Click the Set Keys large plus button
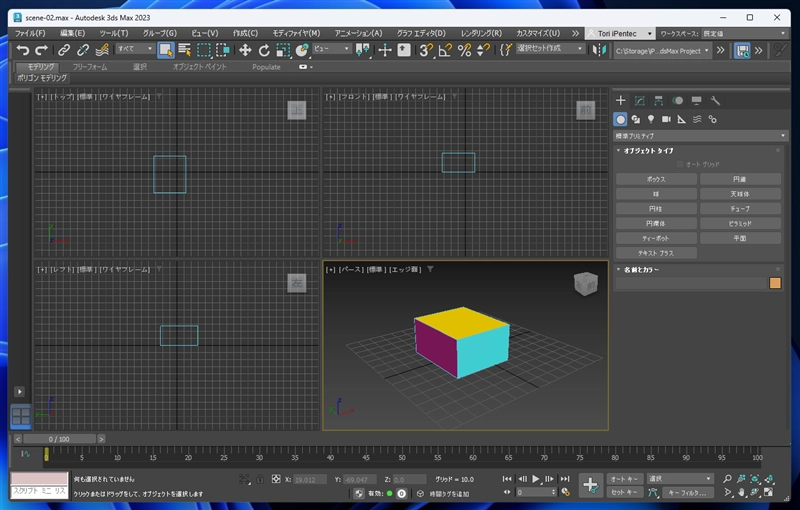The width and height of the screenshot is (800, 510). [591, 485]
